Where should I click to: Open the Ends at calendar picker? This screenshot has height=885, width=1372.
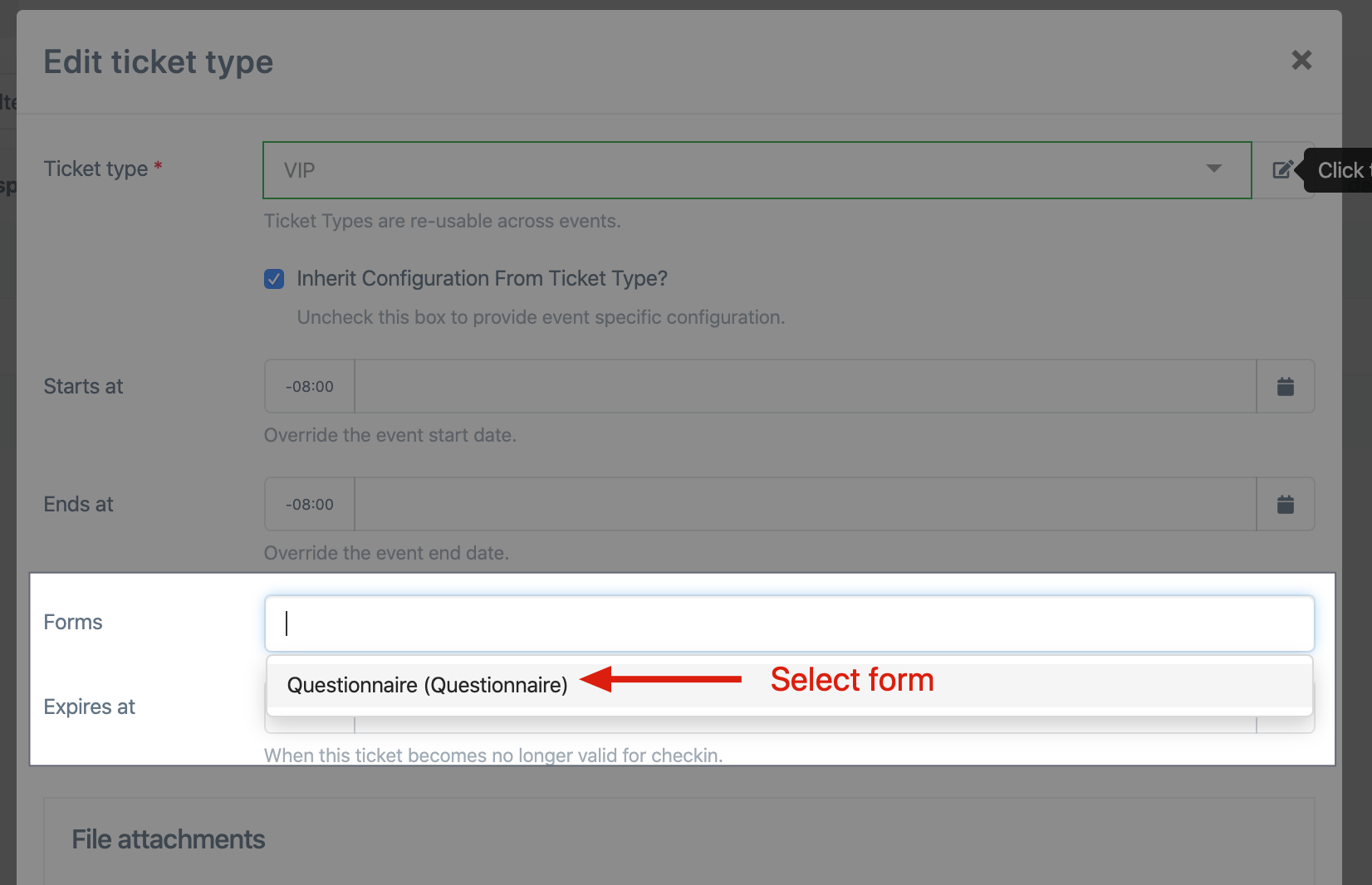coord(1286,504)
